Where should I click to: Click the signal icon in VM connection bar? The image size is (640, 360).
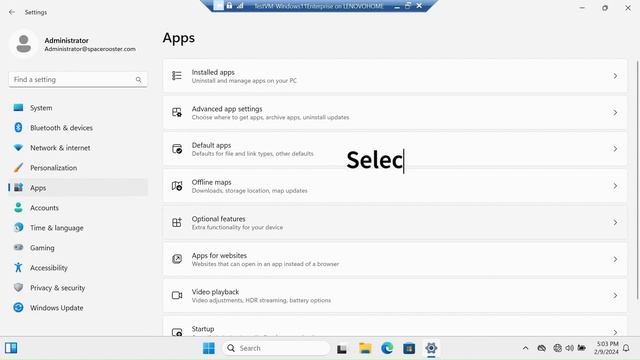[x=240, y=6]
